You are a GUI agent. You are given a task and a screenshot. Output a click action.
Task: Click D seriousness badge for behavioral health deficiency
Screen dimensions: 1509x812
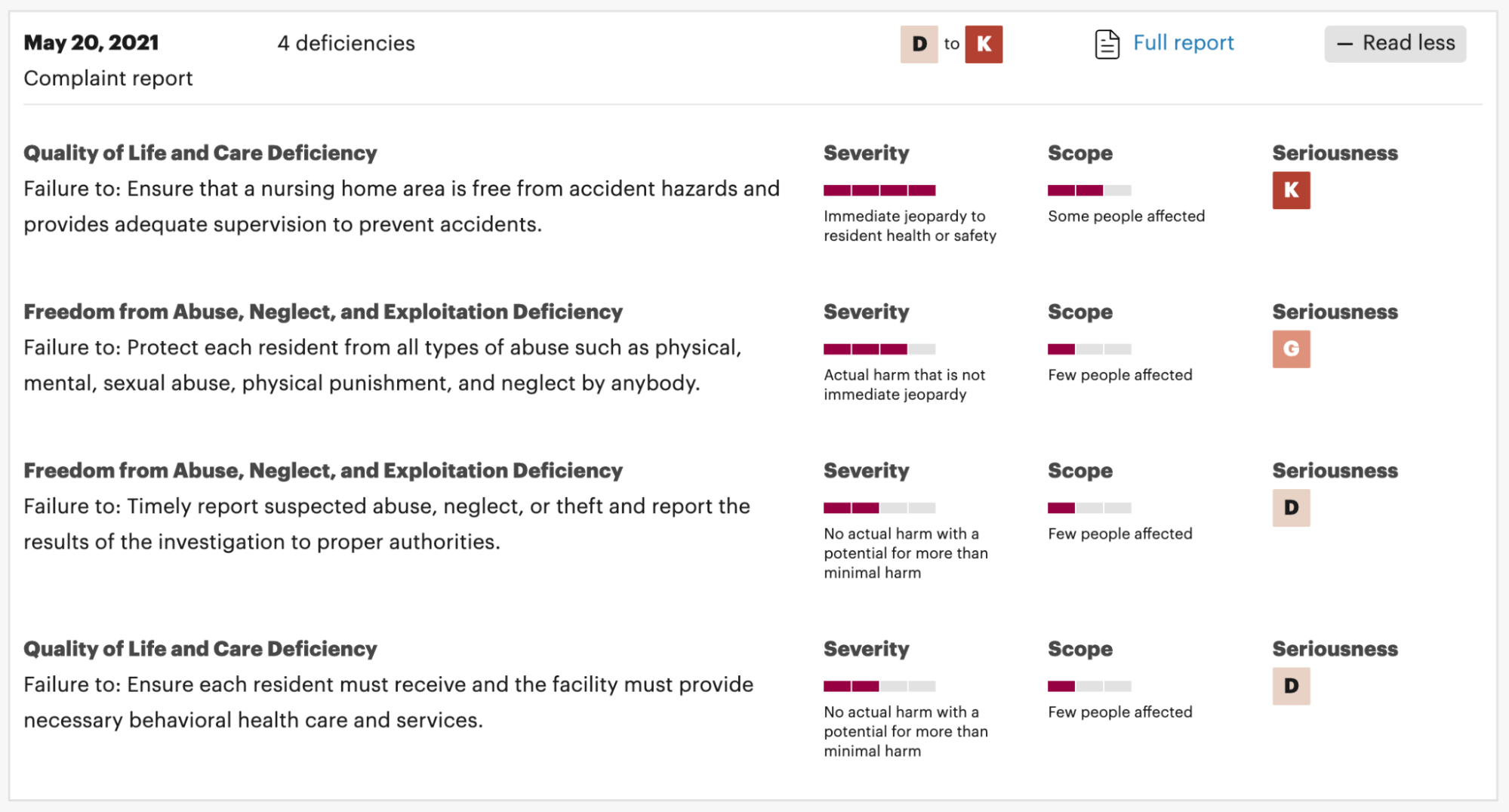click(x=1291, y=686)
